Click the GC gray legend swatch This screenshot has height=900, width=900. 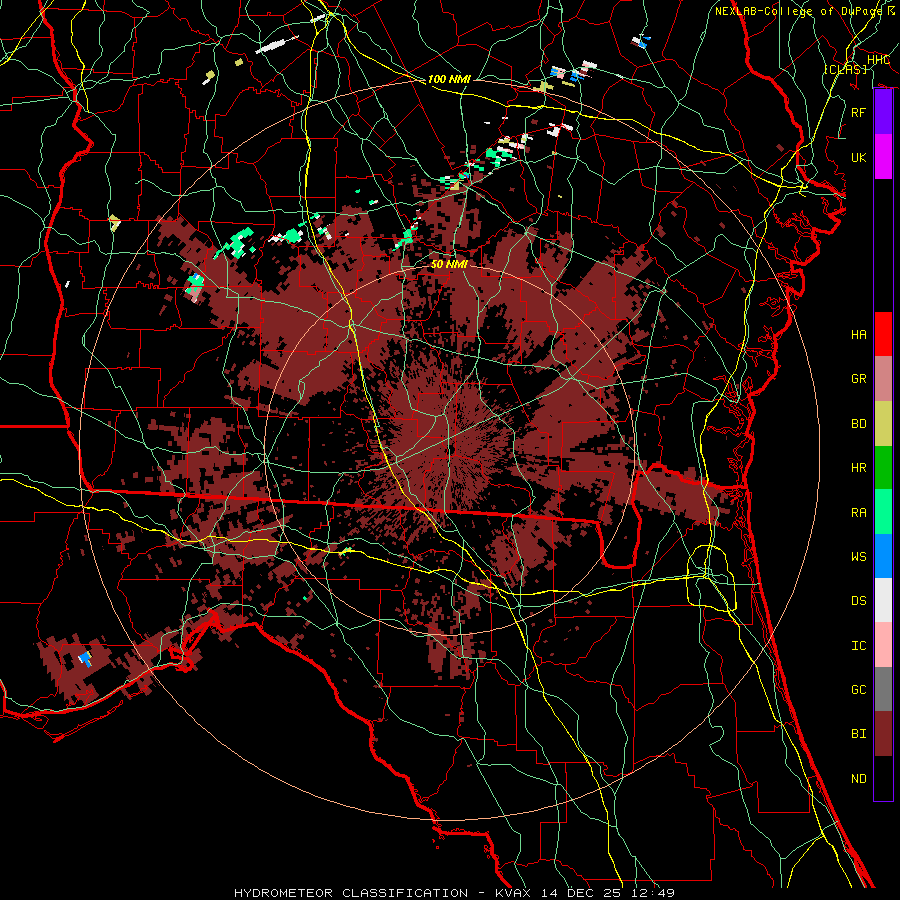pos(883,689)
